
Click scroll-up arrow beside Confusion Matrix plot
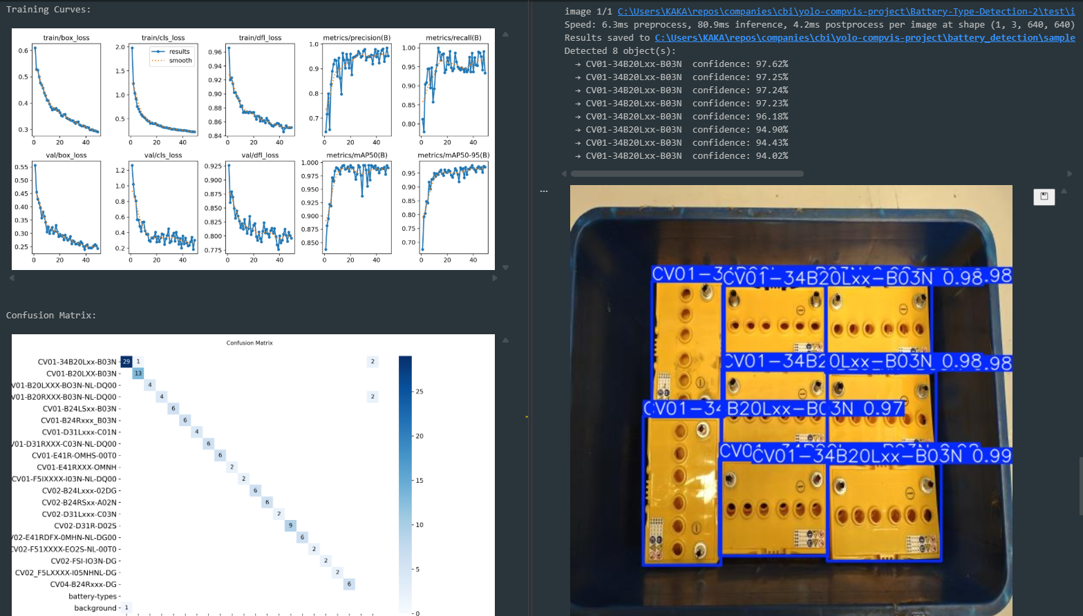point(505,340)
